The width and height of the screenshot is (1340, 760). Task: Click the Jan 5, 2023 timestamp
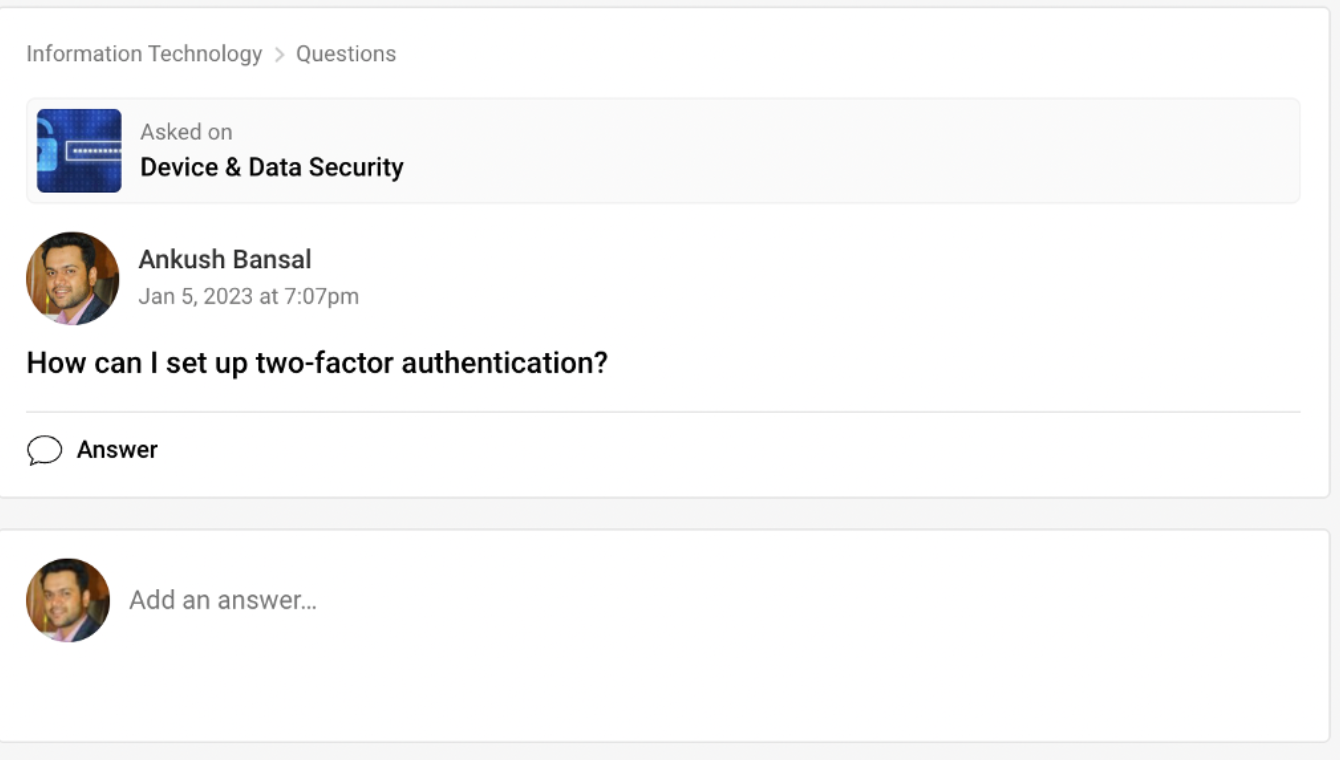(248, 296)
